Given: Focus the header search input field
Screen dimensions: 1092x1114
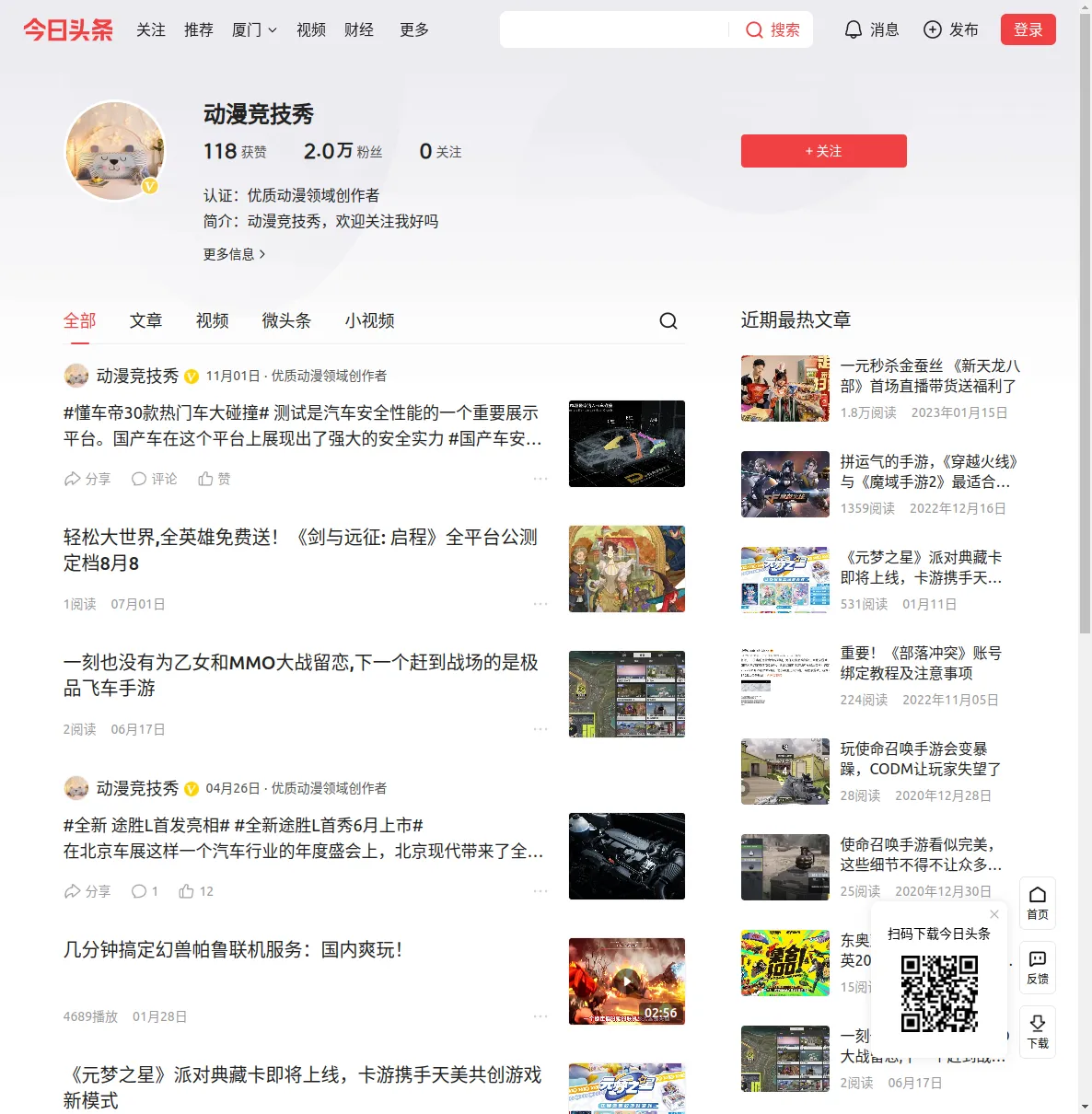Looking at the screenshot, I should [614, 29].
